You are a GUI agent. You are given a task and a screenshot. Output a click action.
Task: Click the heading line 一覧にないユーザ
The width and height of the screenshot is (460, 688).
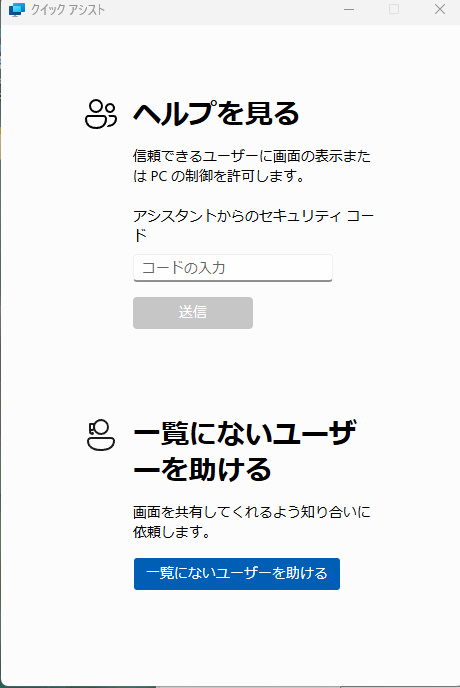pyautogui.click(x=244, y=433)
